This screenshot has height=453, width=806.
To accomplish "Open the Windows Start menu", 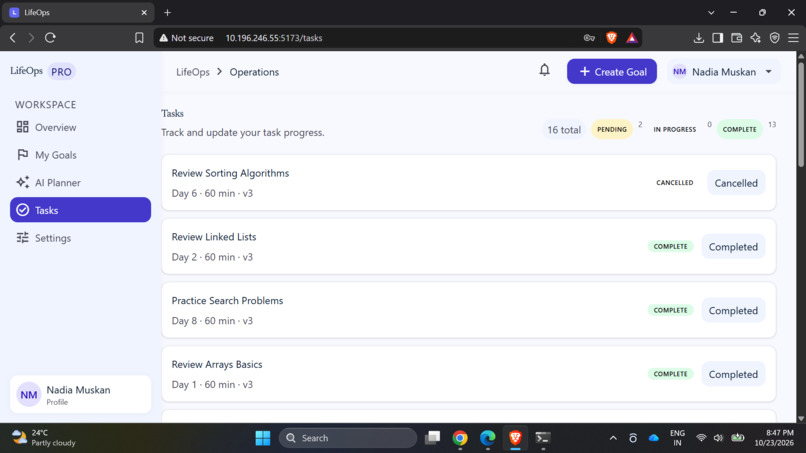I will pos(263,438).
